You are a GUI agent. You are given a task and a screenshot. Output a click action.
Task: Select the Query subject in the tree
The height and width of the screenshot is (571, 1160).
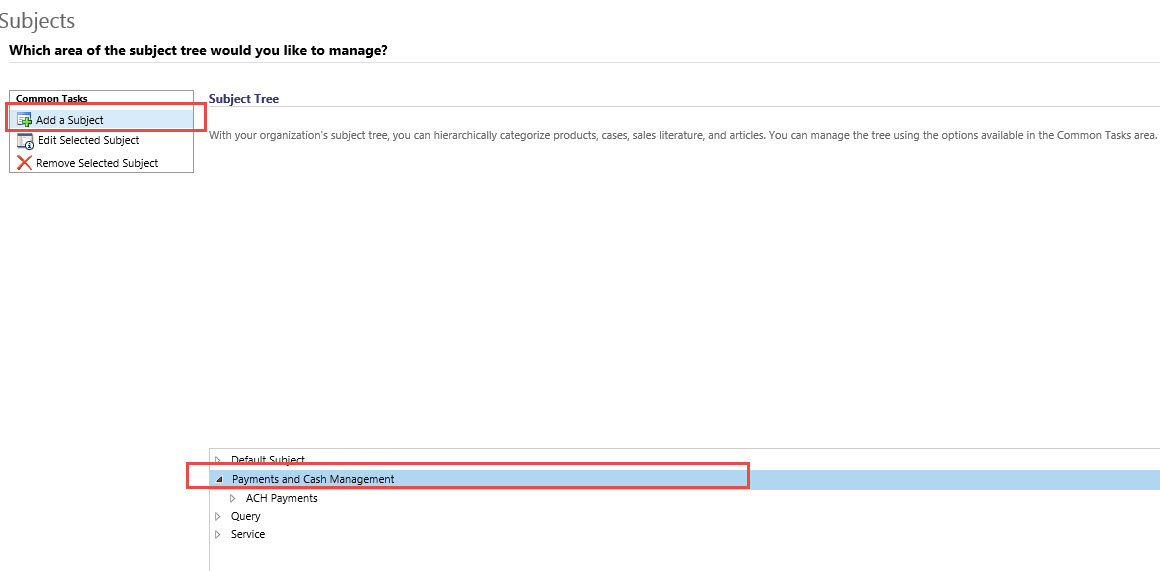point(245,516)
